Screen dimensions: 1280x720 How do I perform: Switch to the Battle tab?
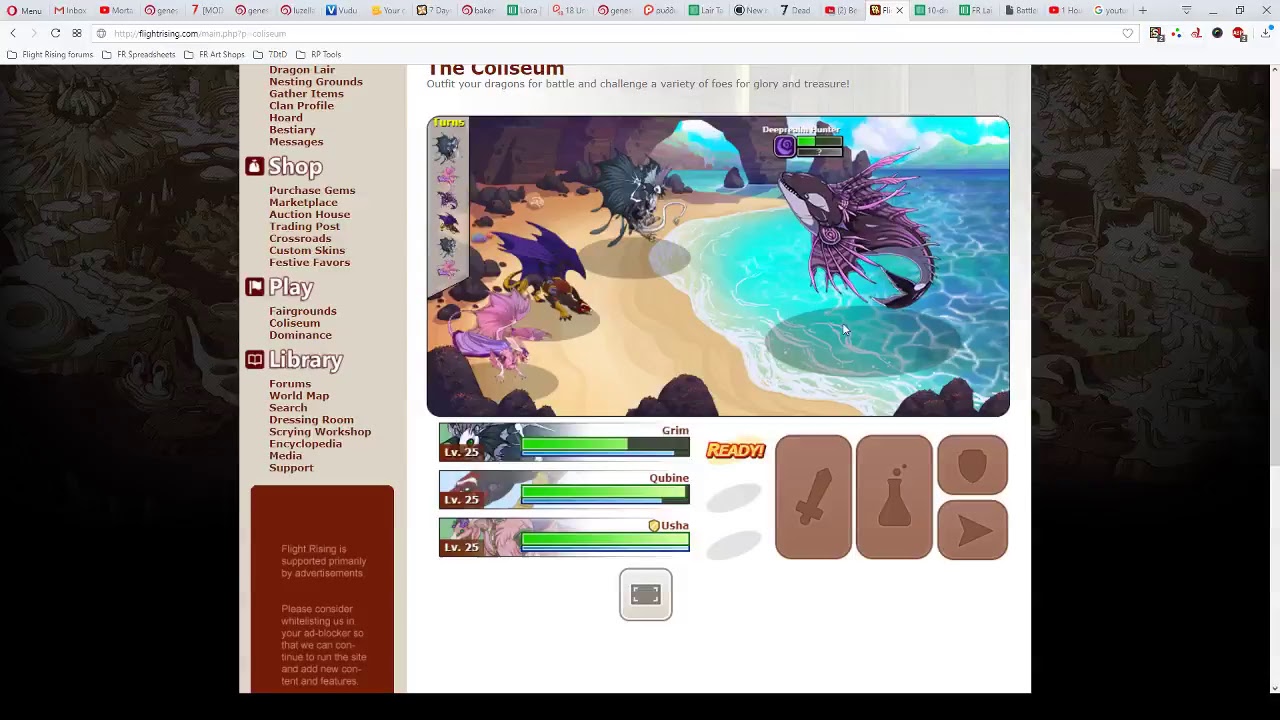click(x=1021, y=10)
